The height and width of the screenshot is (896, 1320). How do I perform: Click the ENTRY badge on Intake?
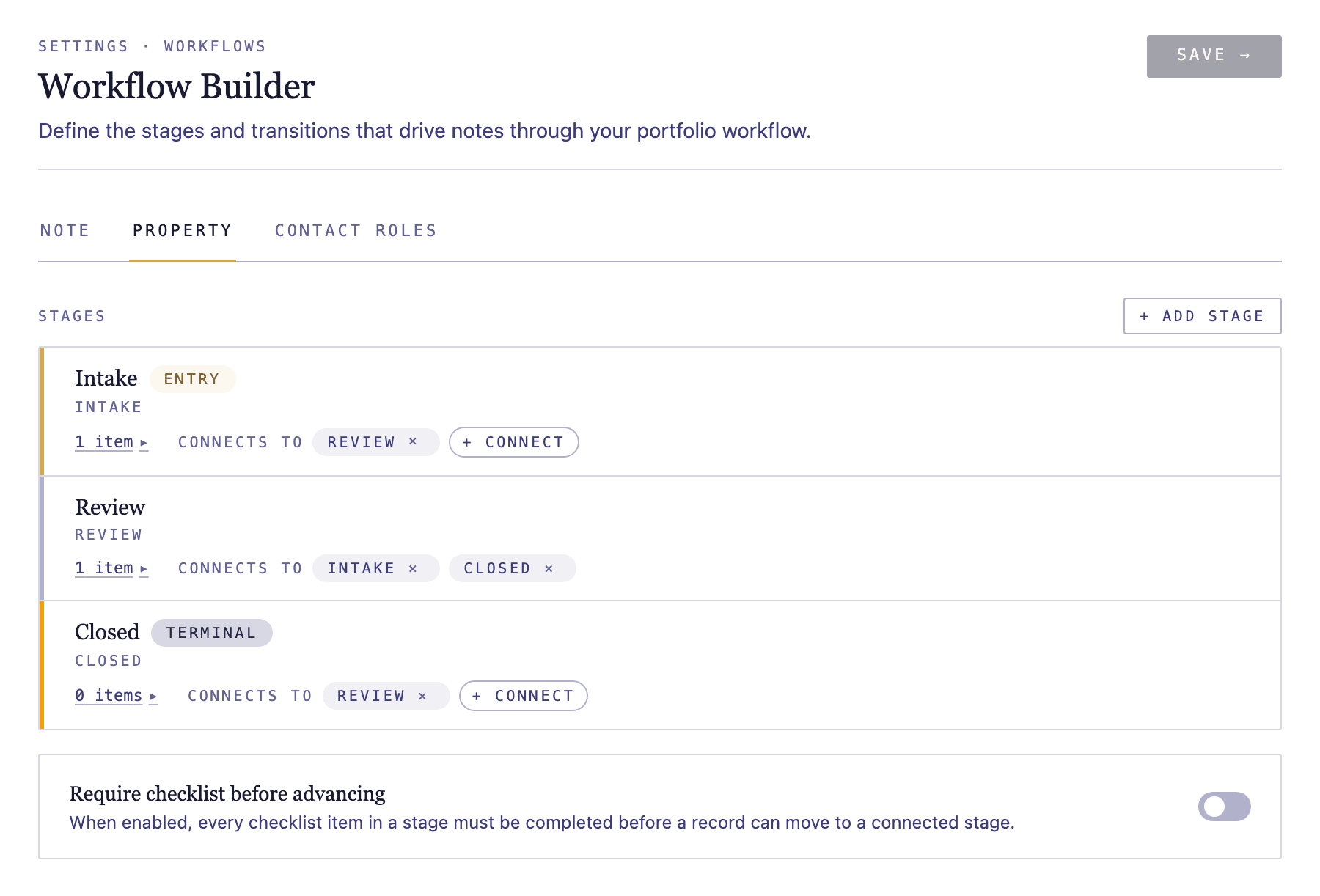click(192, 379)
